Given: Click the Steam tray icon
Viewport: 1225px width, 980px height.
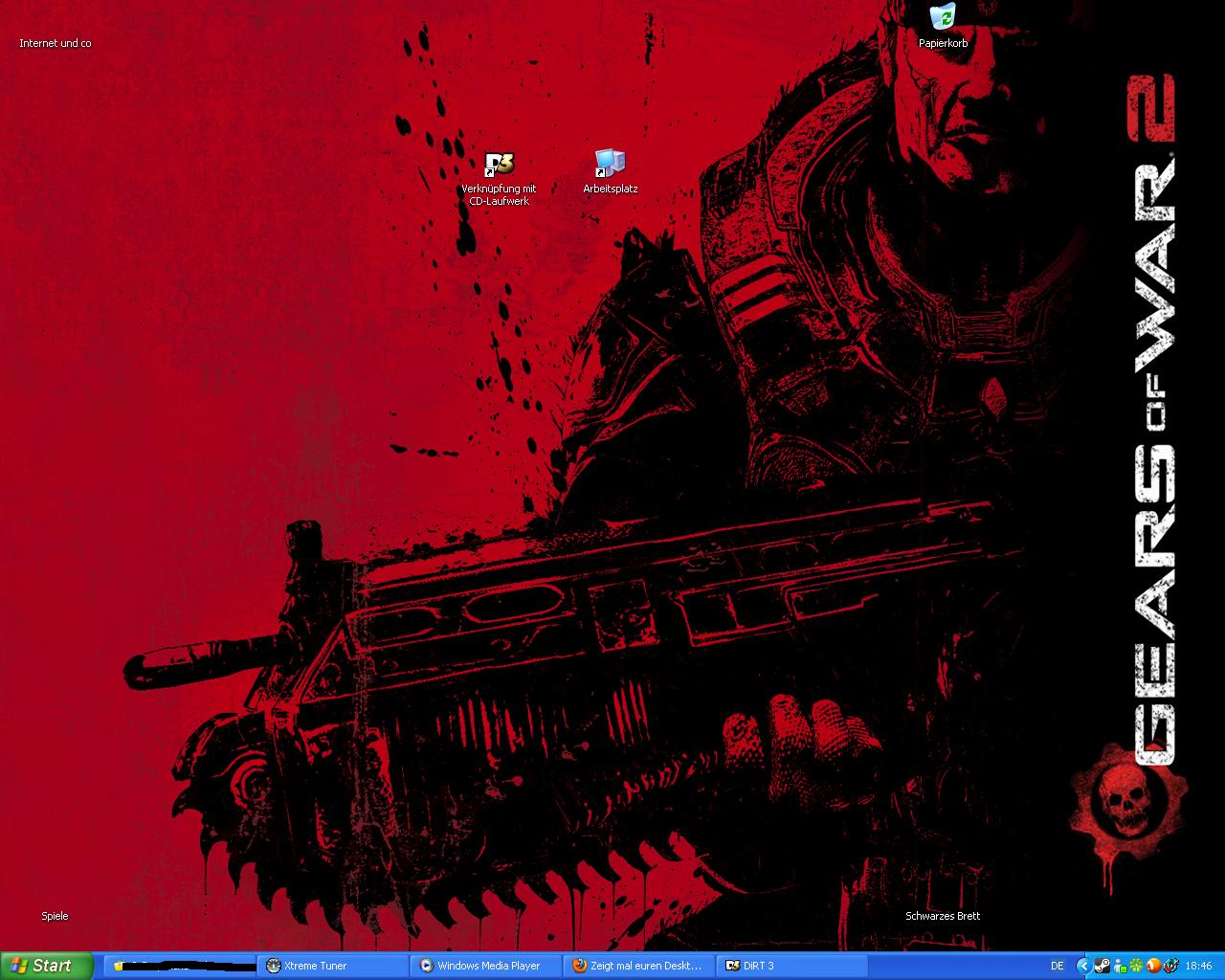Looking at the screenshot, I should [1102, 966].
